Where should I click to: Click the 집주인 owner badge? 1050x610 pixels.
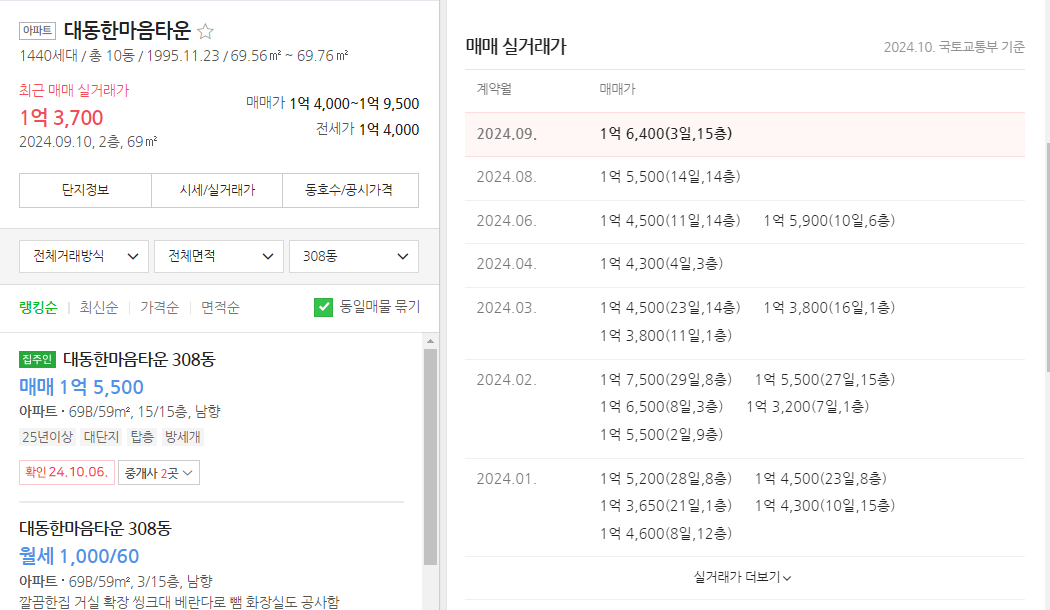click(37, 360)
